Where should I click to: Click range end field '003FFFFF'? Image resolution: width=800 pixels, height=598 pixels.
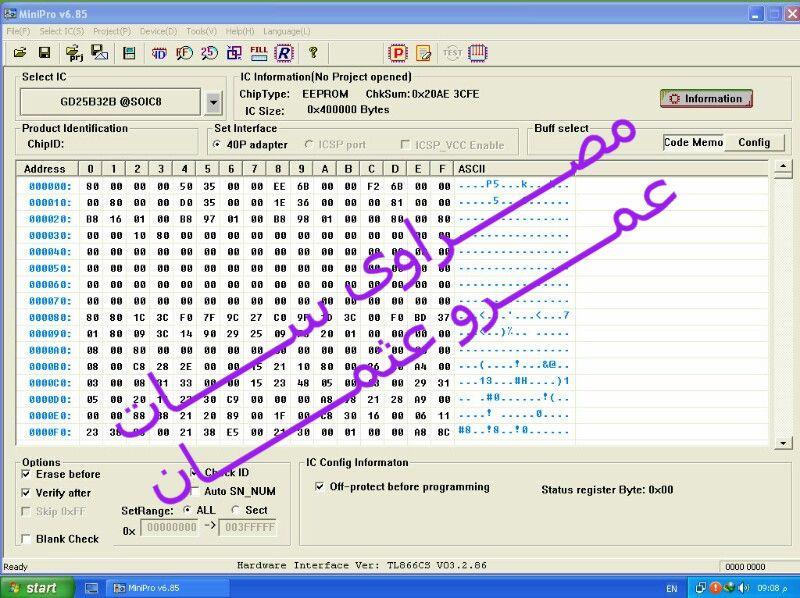coord(249,527)
